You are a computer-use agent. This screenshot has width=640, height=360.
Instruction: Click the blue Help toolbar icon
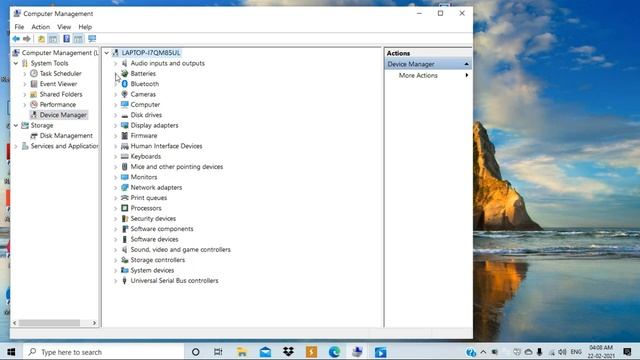click(66, 39)
